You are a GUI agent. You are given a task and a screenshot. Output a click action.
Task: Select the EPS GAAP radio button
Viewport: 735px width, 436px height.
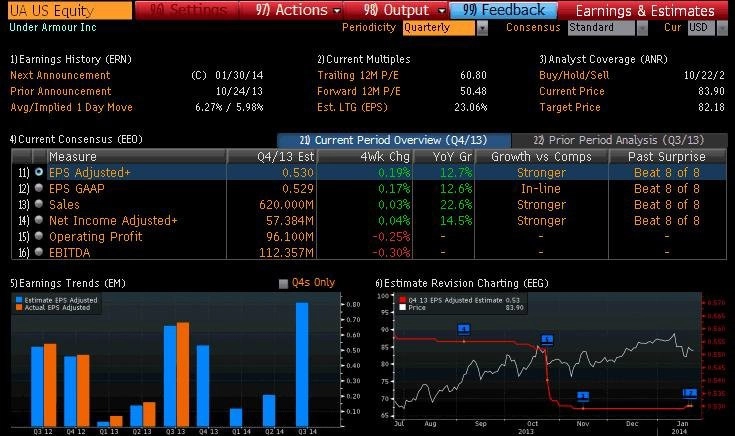(x=39, y=188)
